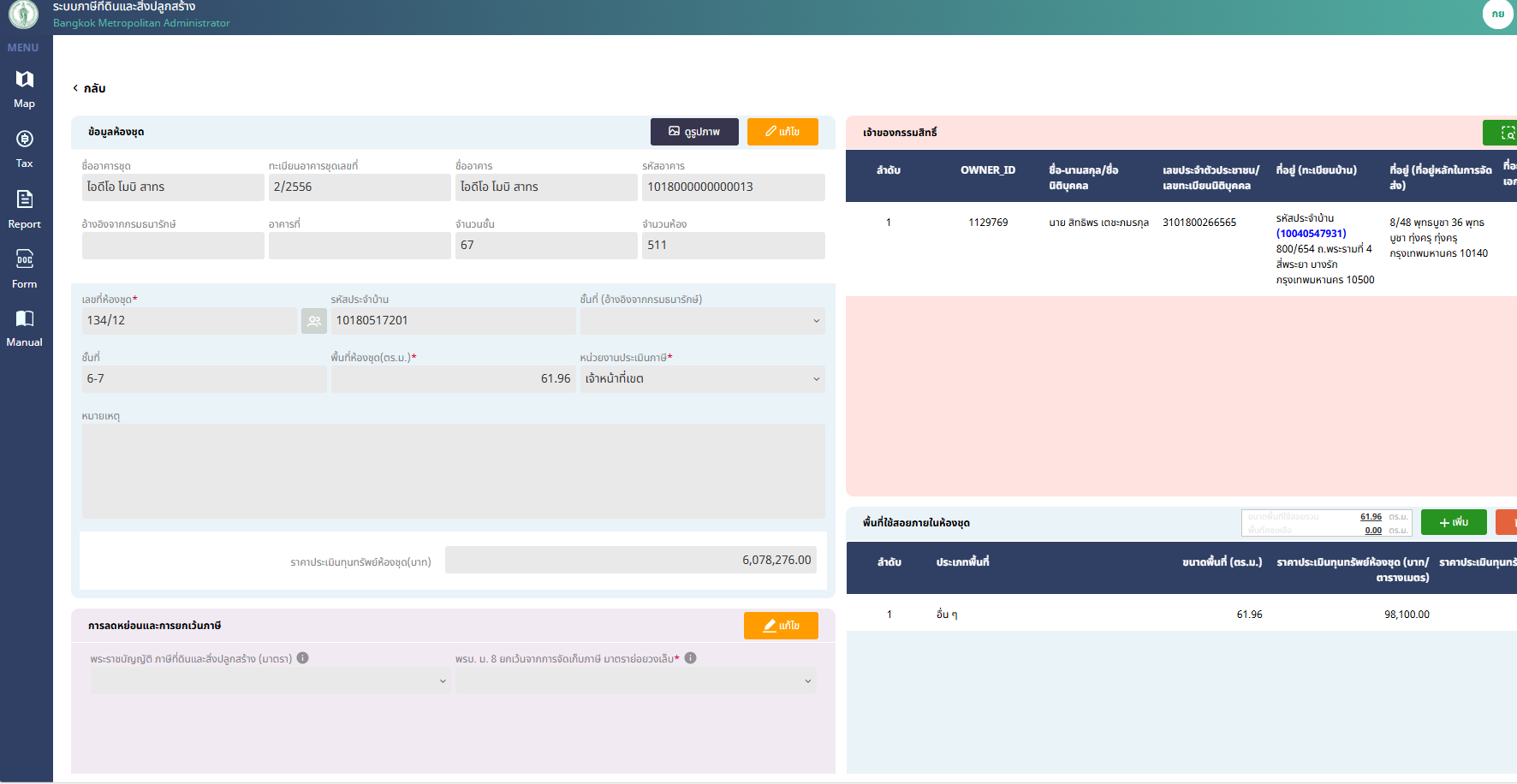Image resolution: width=1517 pixels, height=784 pixels.
Task: Open the หน่วยงานประเมินภาษี dropdown showing เจ้าหน้าที่เขต
Action: [x=702, y=379]
